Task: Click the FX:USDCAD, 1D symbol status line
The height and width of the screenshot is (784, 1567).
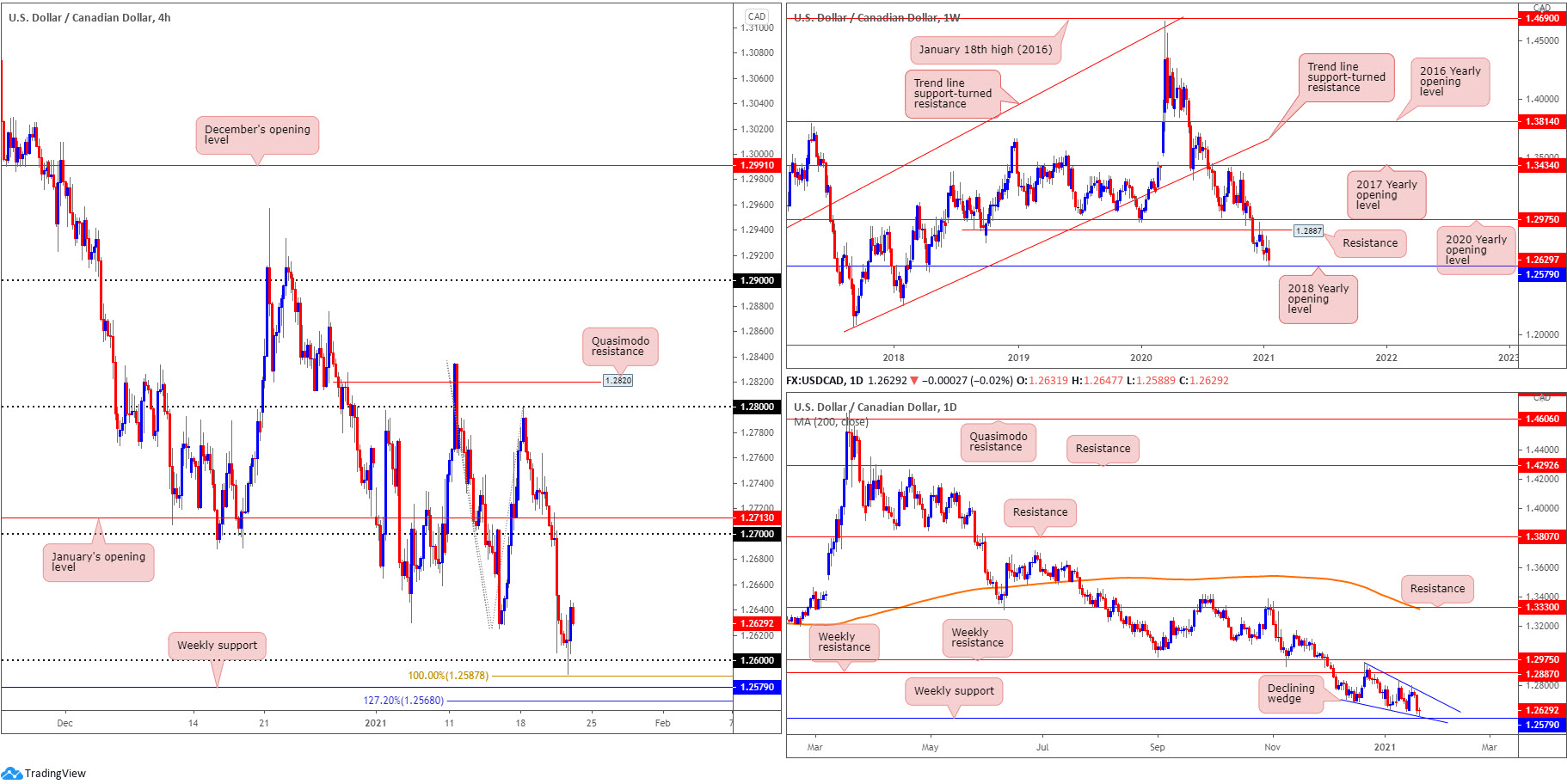Action: click(1008, 380)
